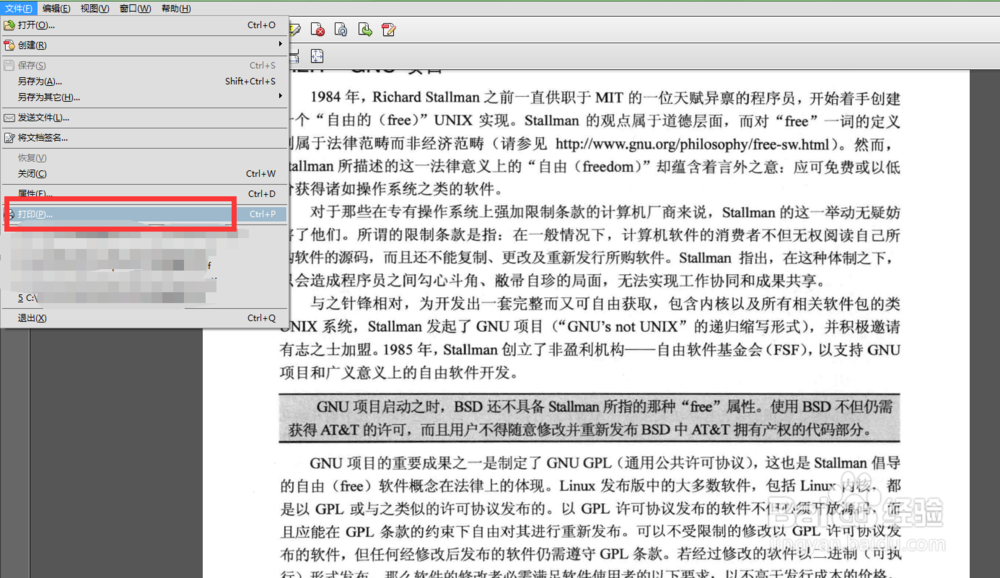
Task: Click the shaded note beginning 'GNU 项目启动之时'
Action: point(589,418)
